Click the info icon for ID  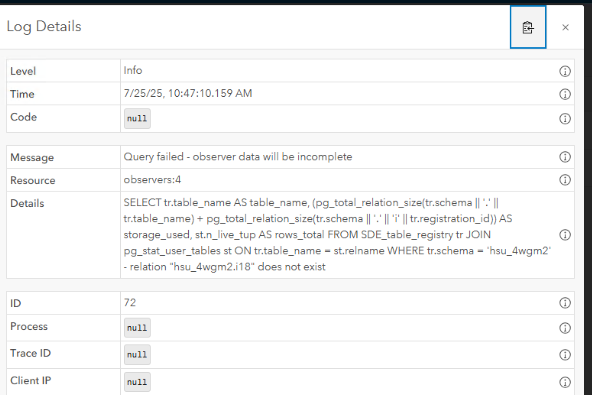(564, 302)
